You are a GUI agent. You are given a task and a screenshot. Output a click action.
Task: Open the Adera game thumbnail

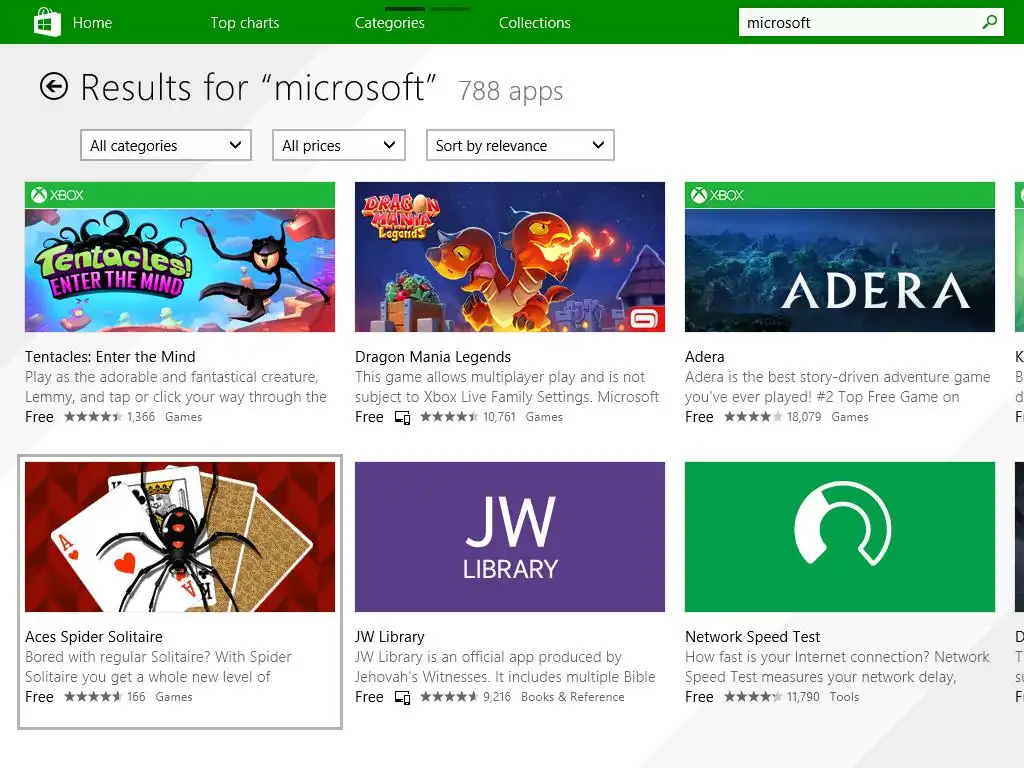[840, 257]
